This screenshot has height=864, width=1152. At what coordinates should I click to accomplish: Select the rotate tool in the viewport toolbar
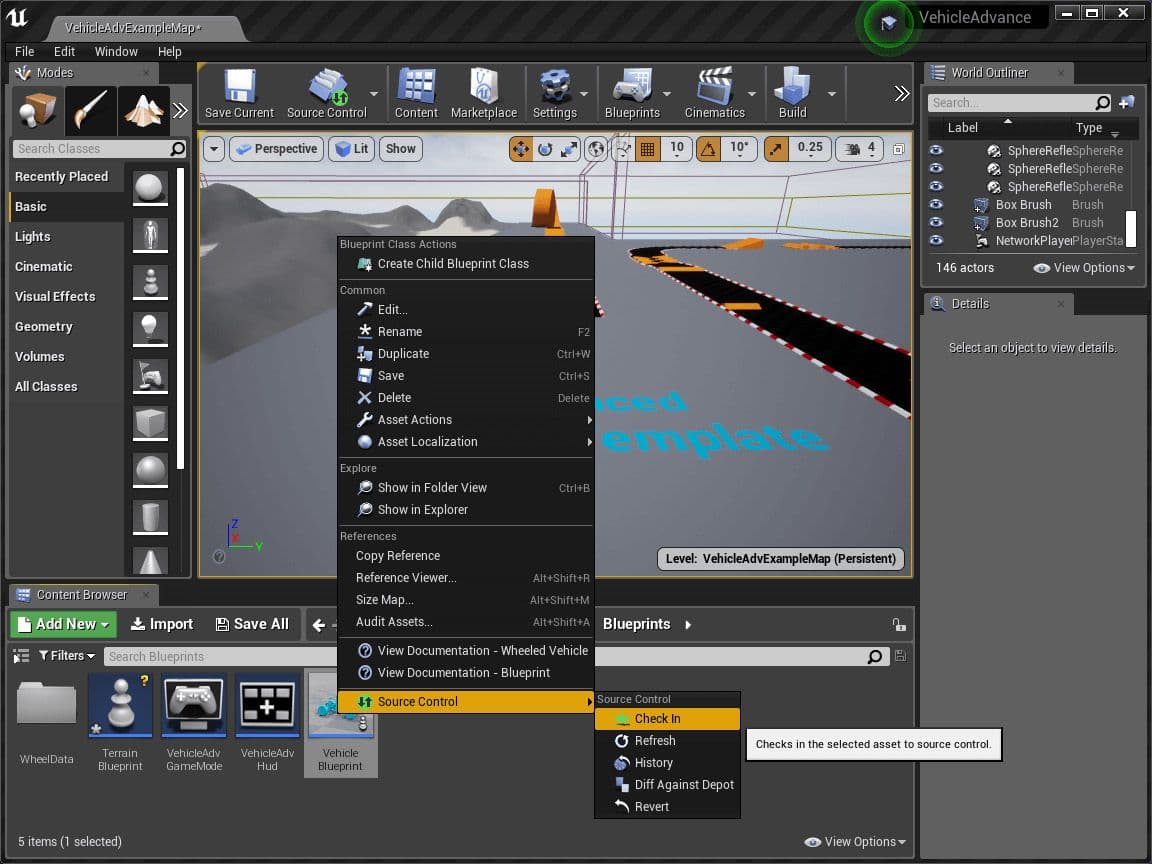click(x=544, y=149)
